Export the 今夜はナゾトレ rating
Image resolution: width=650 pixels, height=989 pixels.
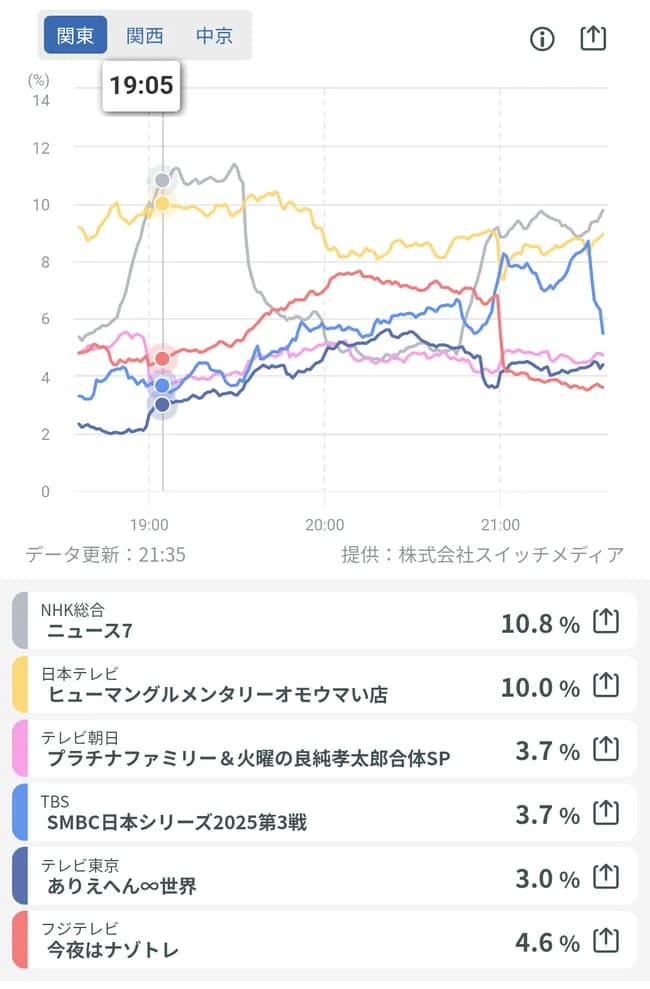click(x=605, y=941)
